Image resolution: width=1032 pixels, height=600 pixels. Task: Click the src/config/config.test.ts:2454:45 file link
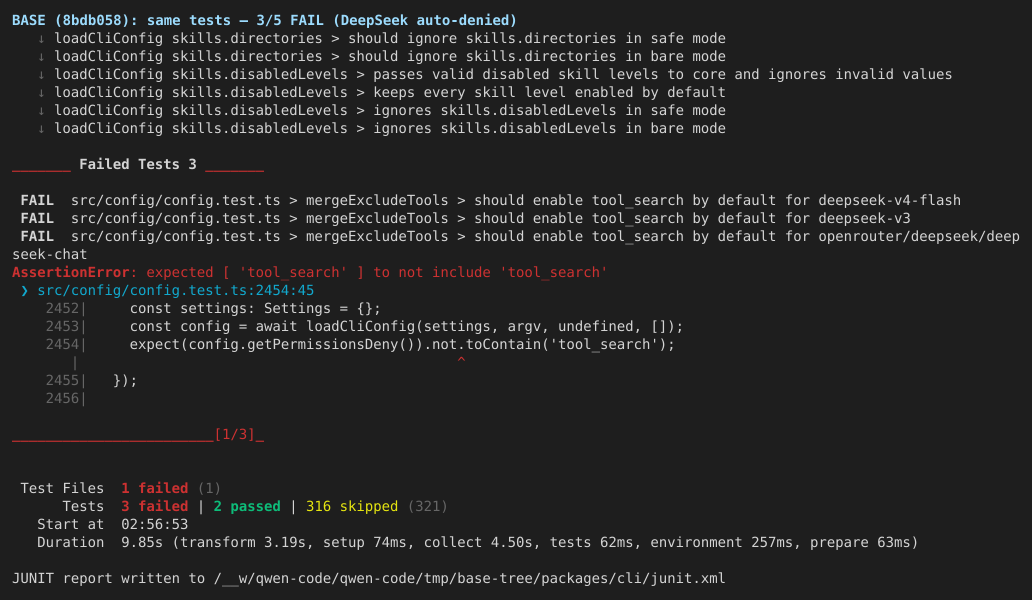176,290
